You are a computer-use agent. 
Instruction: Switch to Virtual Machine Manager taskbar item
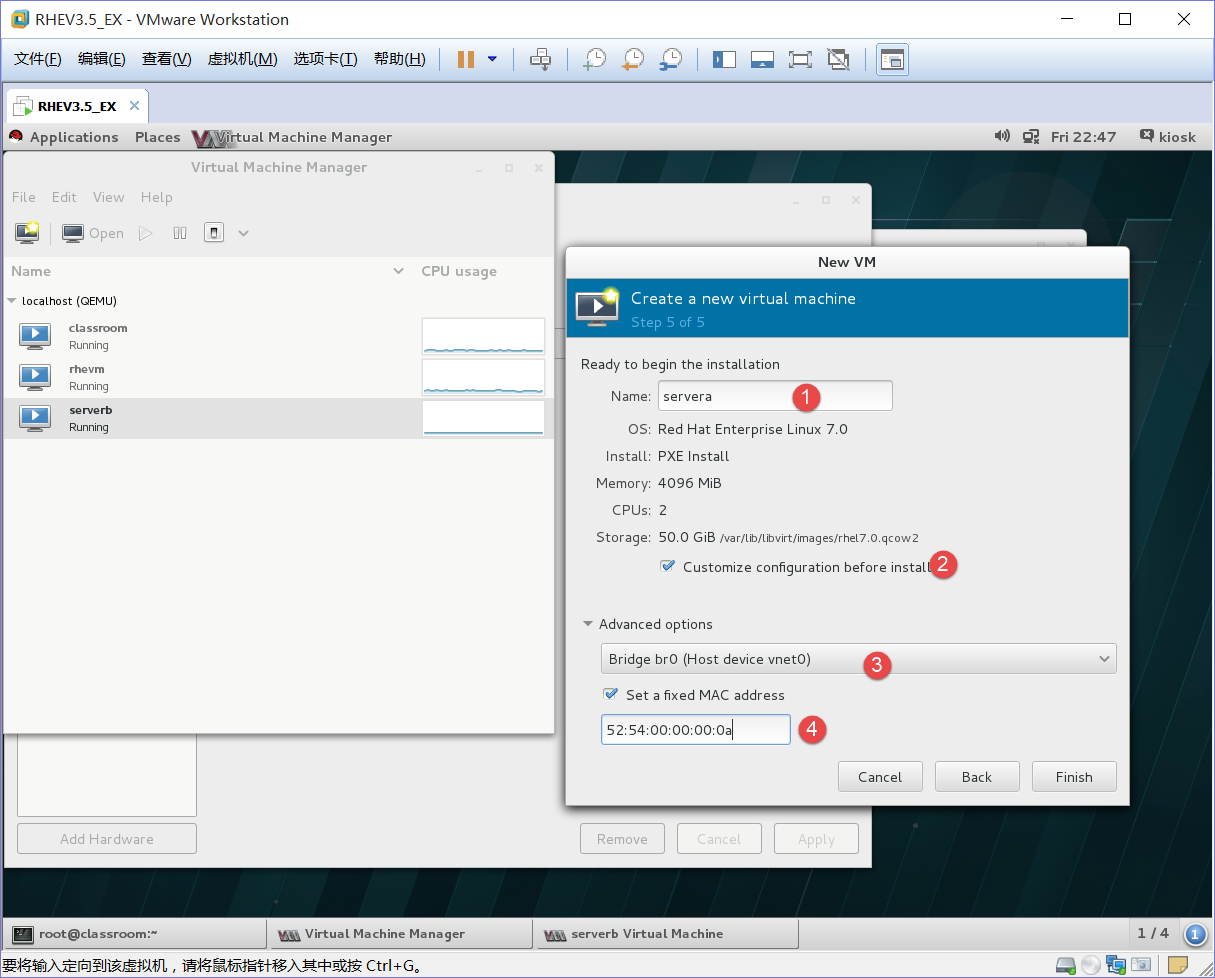[401, 934]
